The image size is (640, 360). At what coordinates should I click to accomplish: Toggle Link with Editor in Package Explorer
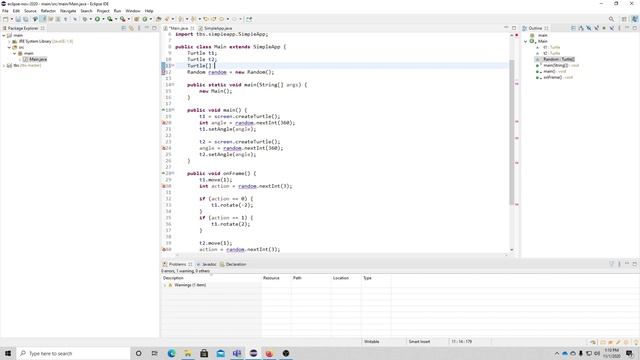[x=131, y=28]
